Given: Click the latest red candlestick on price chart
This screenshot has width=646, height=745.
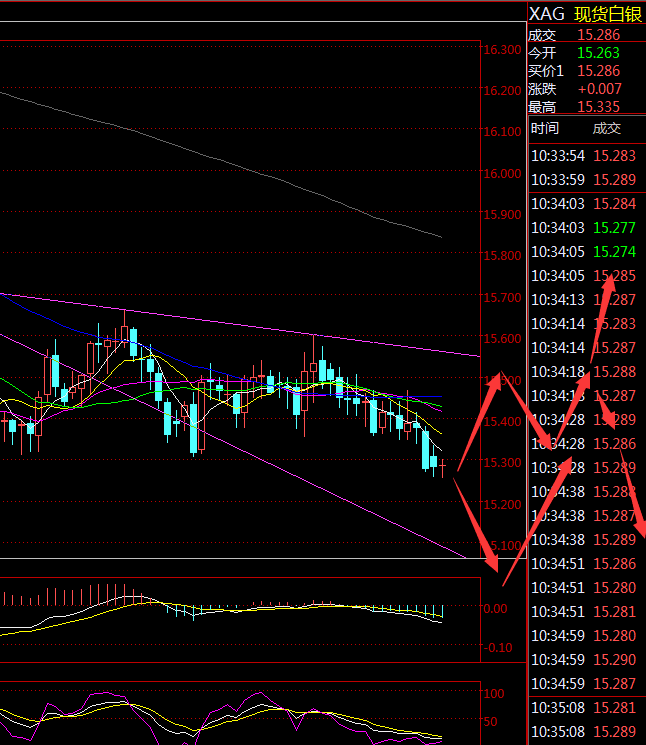Looking at the screenshot, I should tap(443, 468).
